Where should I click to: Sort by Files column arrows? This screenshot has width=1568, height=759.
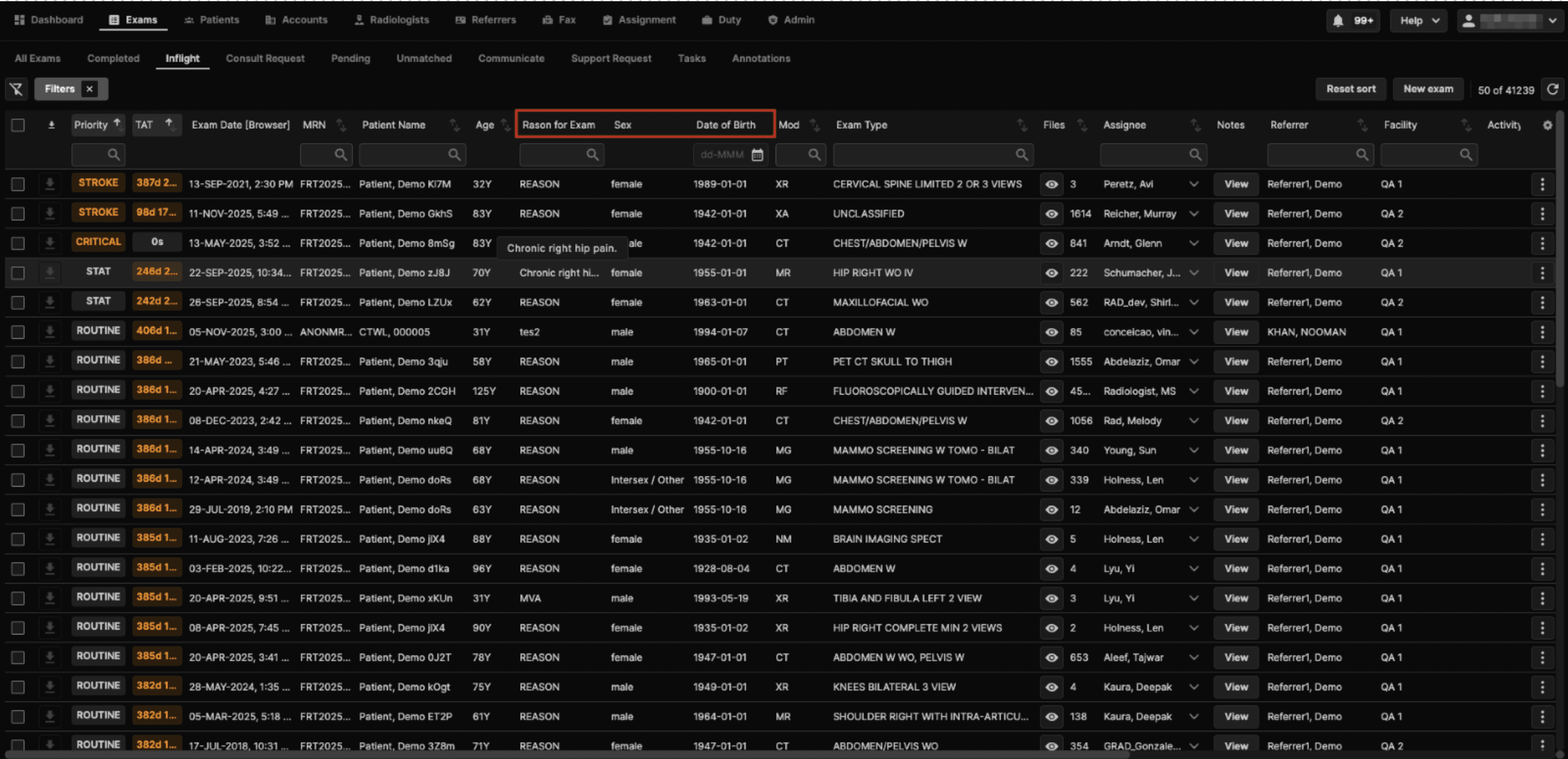1081,125
